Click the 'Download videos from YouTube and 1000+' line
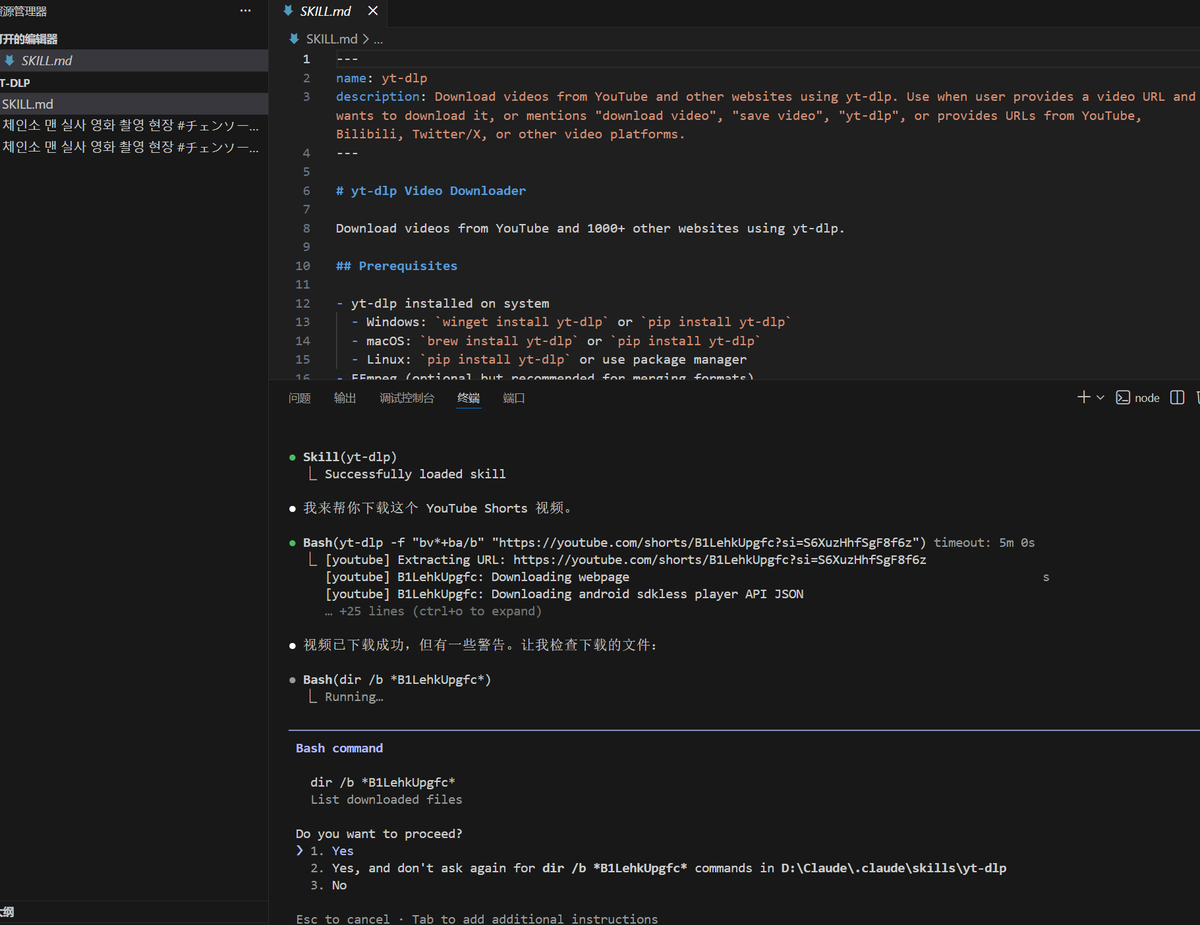This screenshot has height=925, width=1200. [x=590, y=228]
